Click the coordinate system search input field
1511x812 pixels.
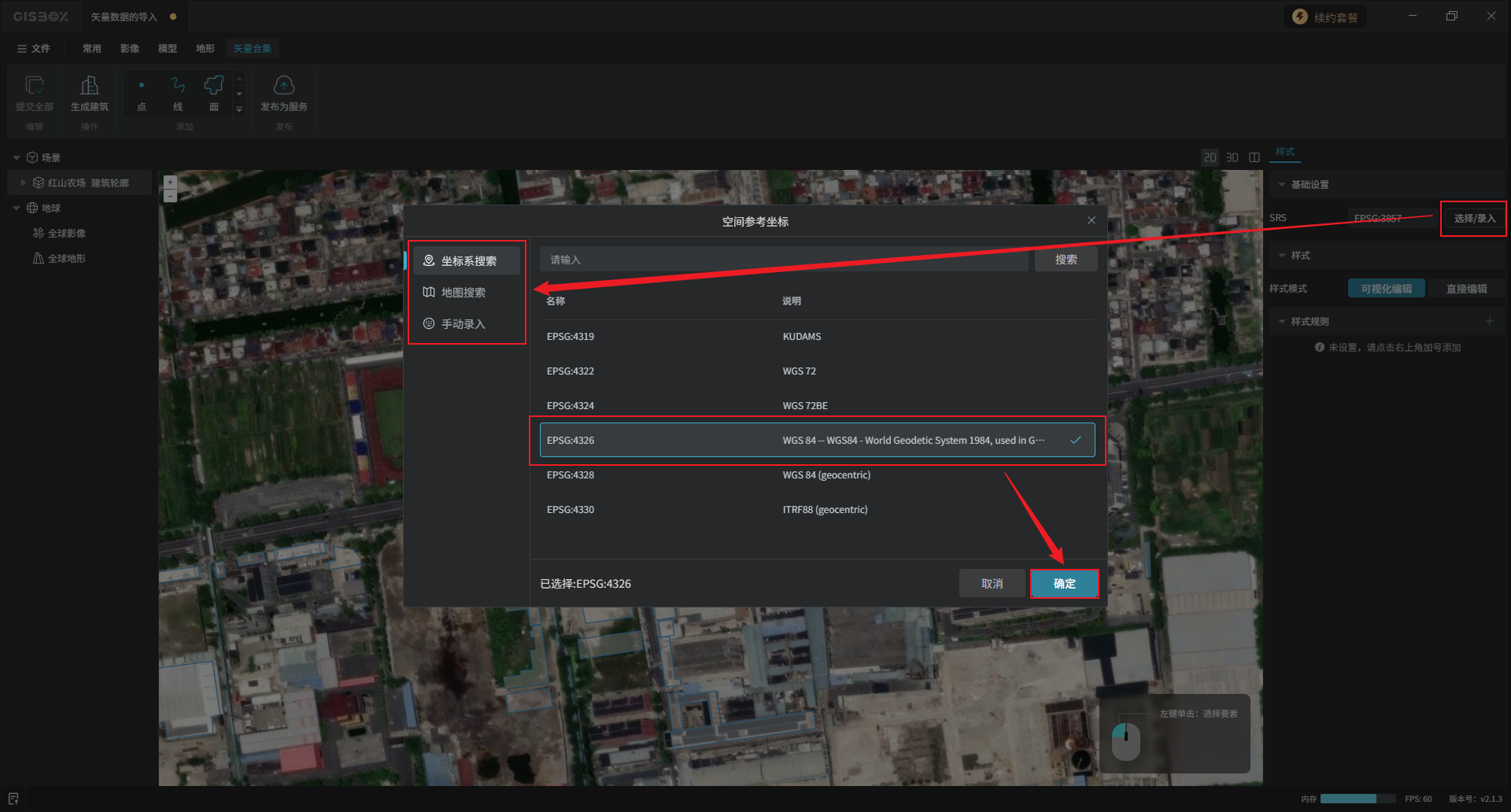point(784,260)
